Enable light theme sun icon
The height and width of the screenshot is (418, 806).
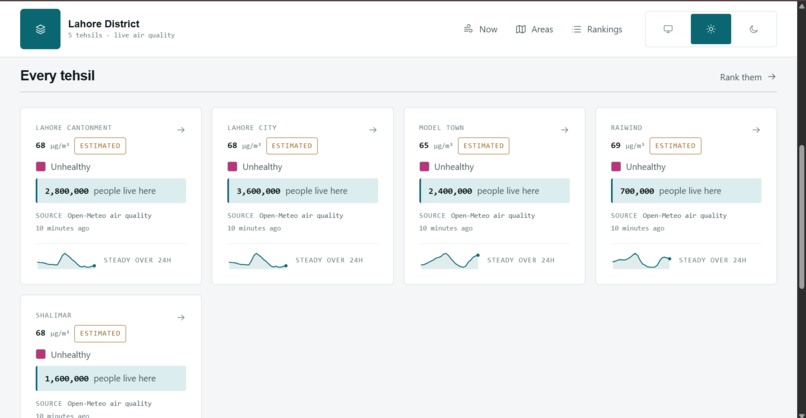coord(711,29)
